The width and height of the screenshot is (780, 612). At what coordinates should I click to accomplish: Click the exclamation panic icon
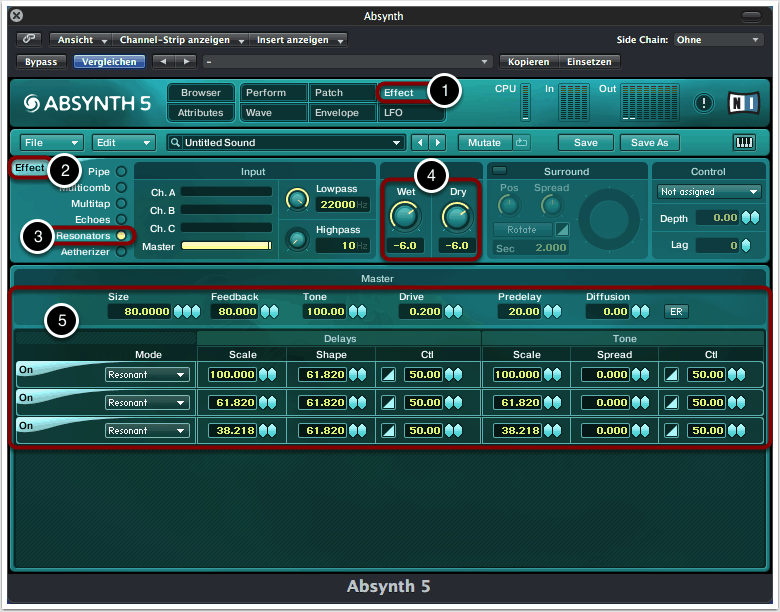coord(703,103)
